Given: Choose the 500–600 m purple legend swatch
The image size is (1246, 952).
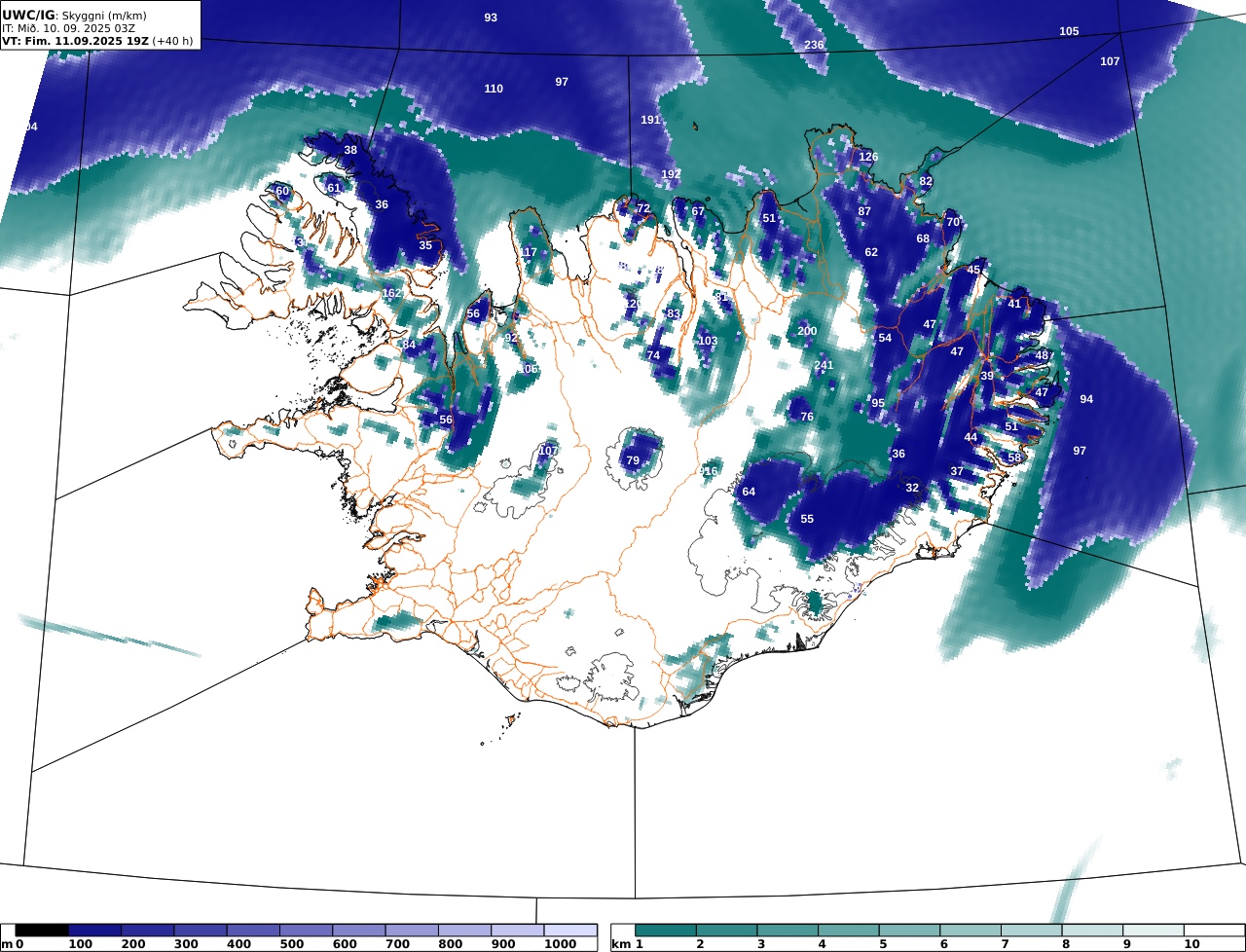Looking at the screenshot, I should tap(306, 931).
